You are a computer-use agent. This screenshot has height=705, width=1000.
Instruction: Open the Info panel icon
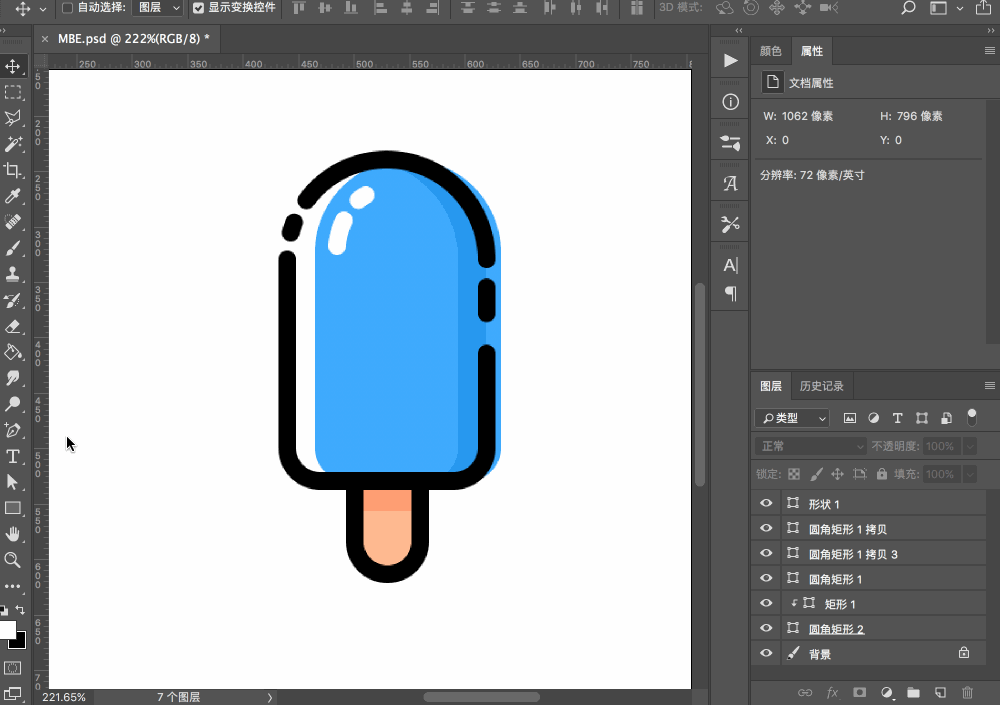pos(731,102)
